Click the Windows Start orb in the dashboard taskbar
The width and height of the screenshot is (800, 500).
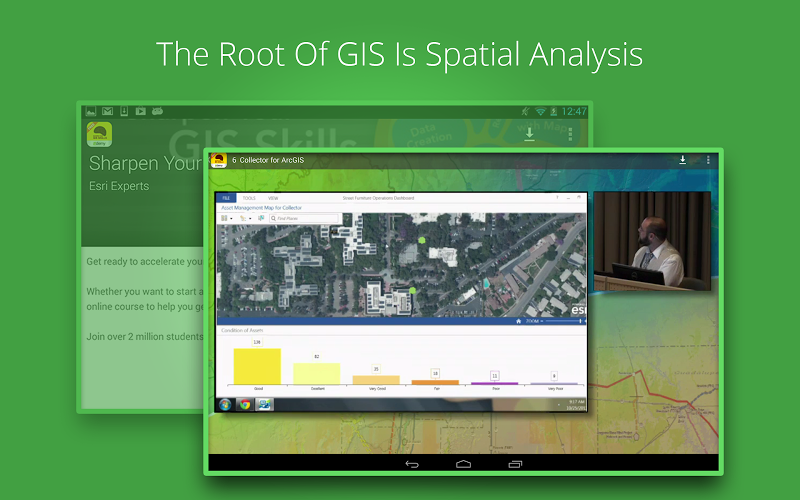tap(224, 405)
